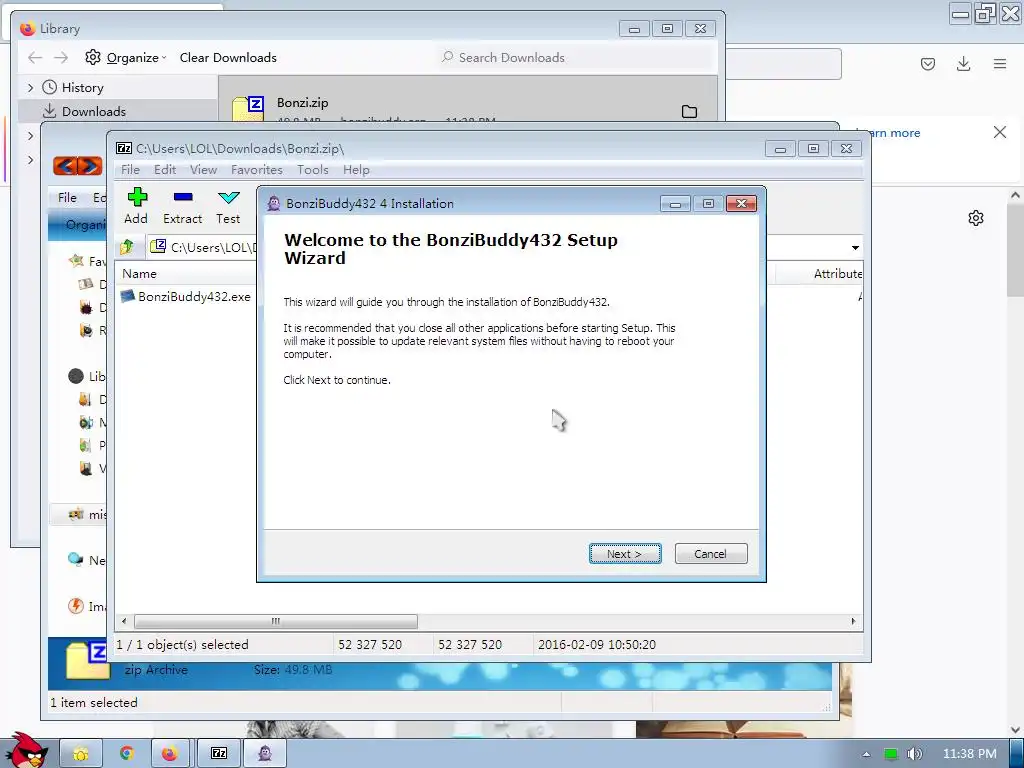The height and width of the screenshot is (768, 1024).
Task: Click the Firefox page scrollbar up arrow
Action: click(1015, 195)
